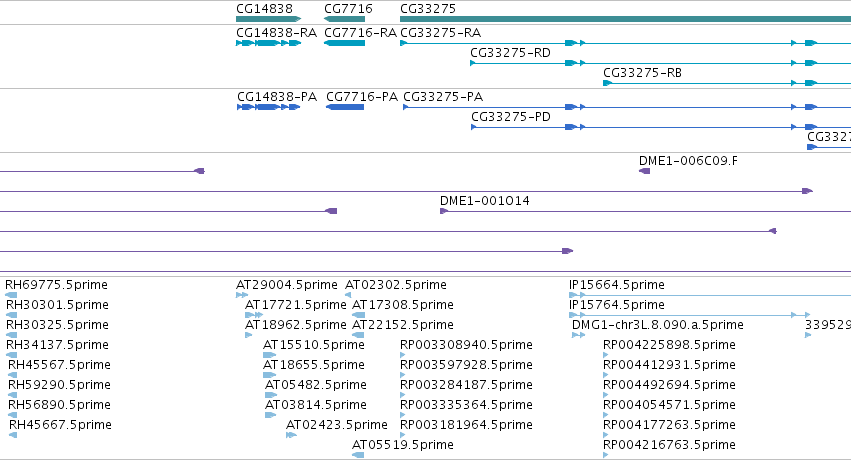Select the AT17308.5prime arrow glyph
This screenshot has width=851, height=460.
pyautogui.click(x=358, y=315)
